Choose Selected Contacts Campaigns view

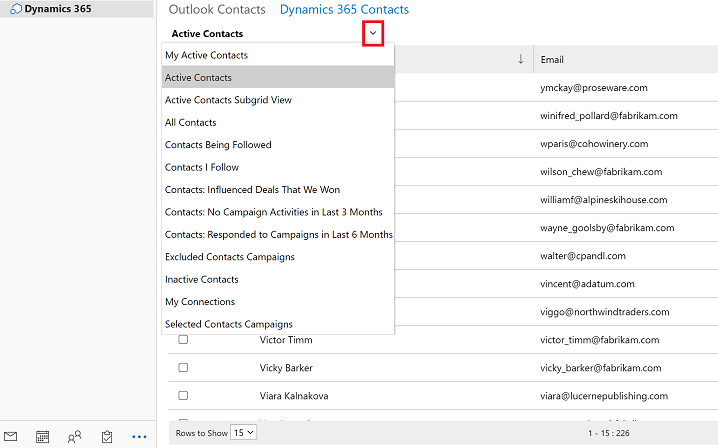click(x=278, y=324)
